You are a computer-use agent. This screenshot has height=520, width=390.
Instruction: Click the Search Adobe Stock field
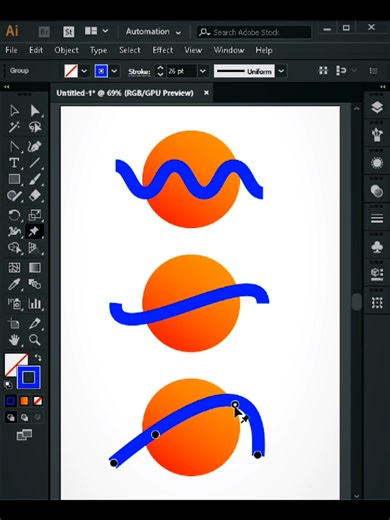(254, 32)
